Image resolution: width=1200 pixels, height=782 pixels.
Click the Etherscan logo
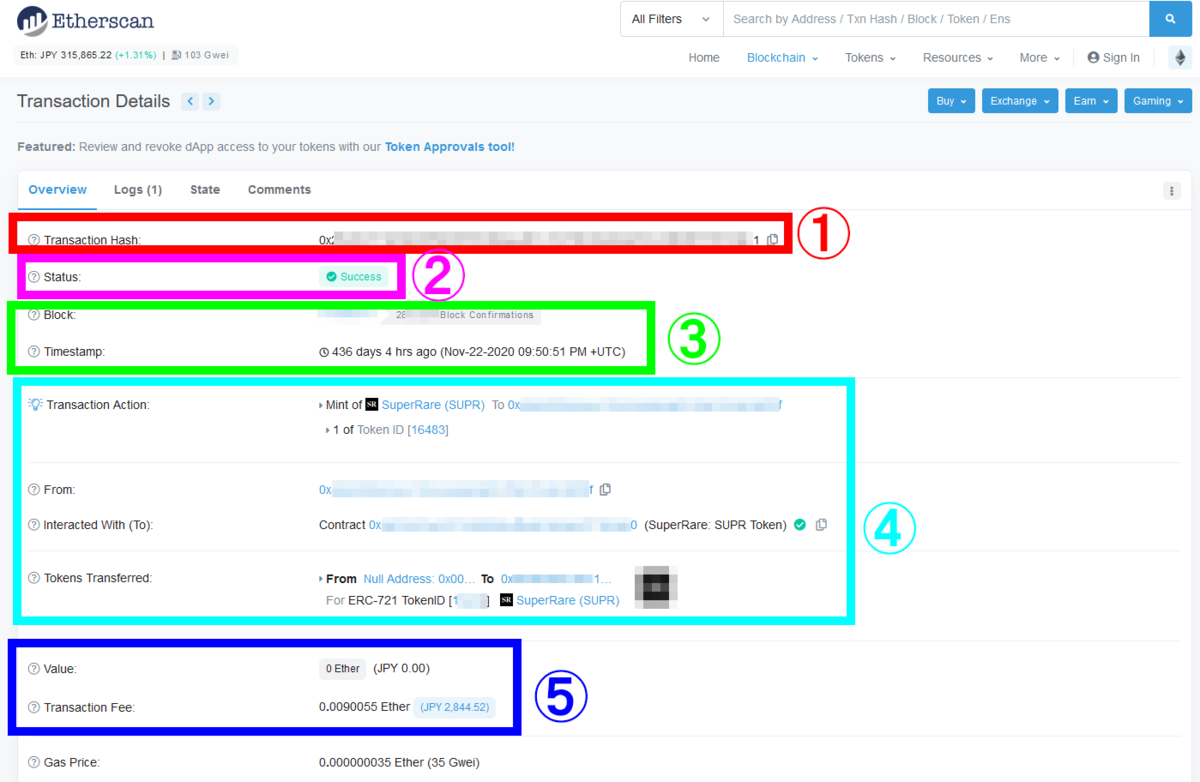click(85, 20)
